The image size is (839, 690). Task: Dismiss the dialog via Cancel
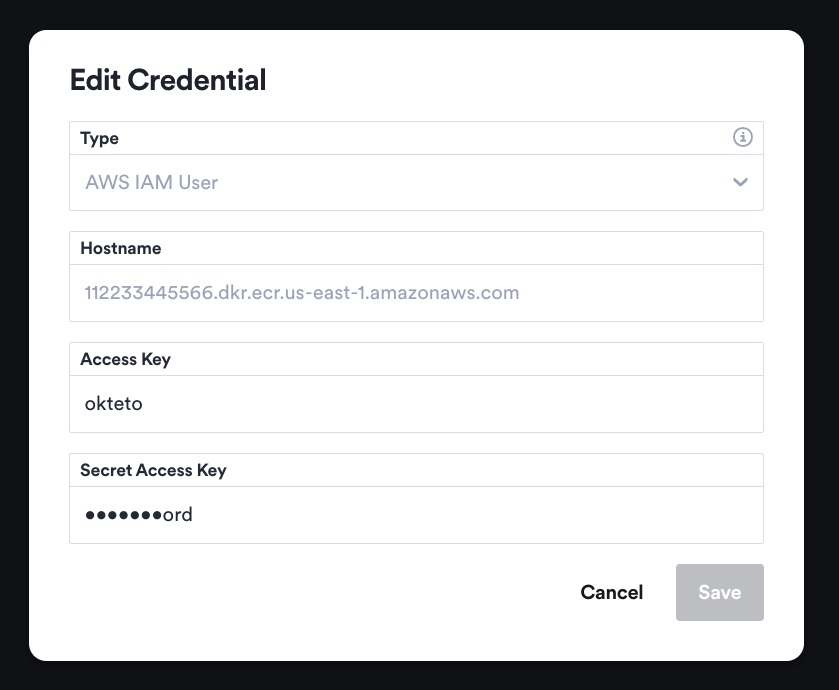(611, 592)
